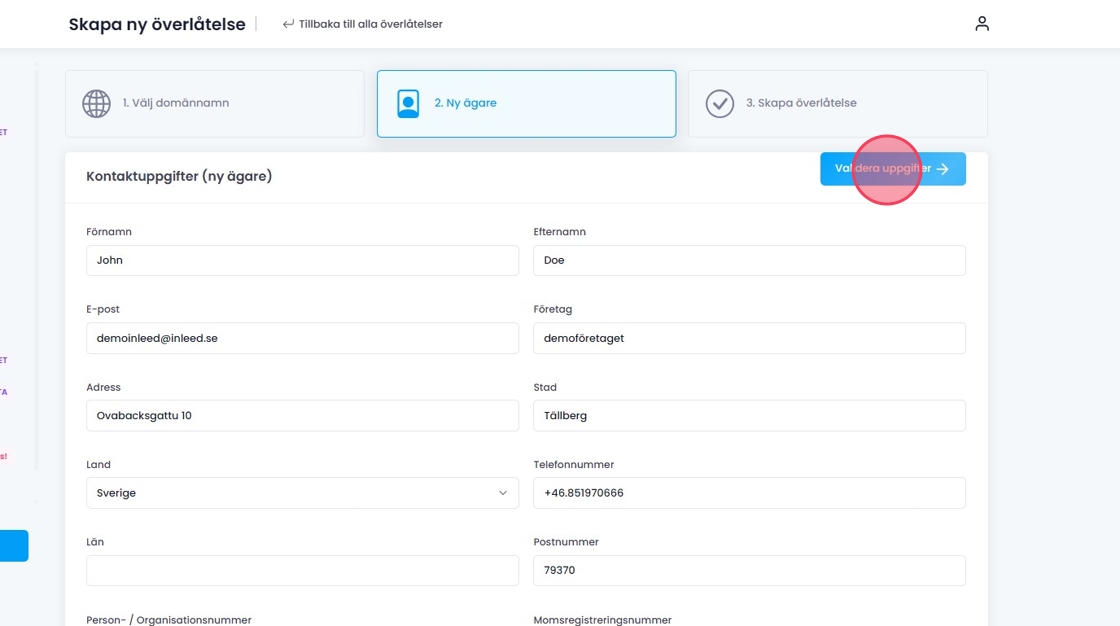Click the Stad field containing Tällberg
The width and height of the screenshot is (1120, 626).
coord(749,416)
